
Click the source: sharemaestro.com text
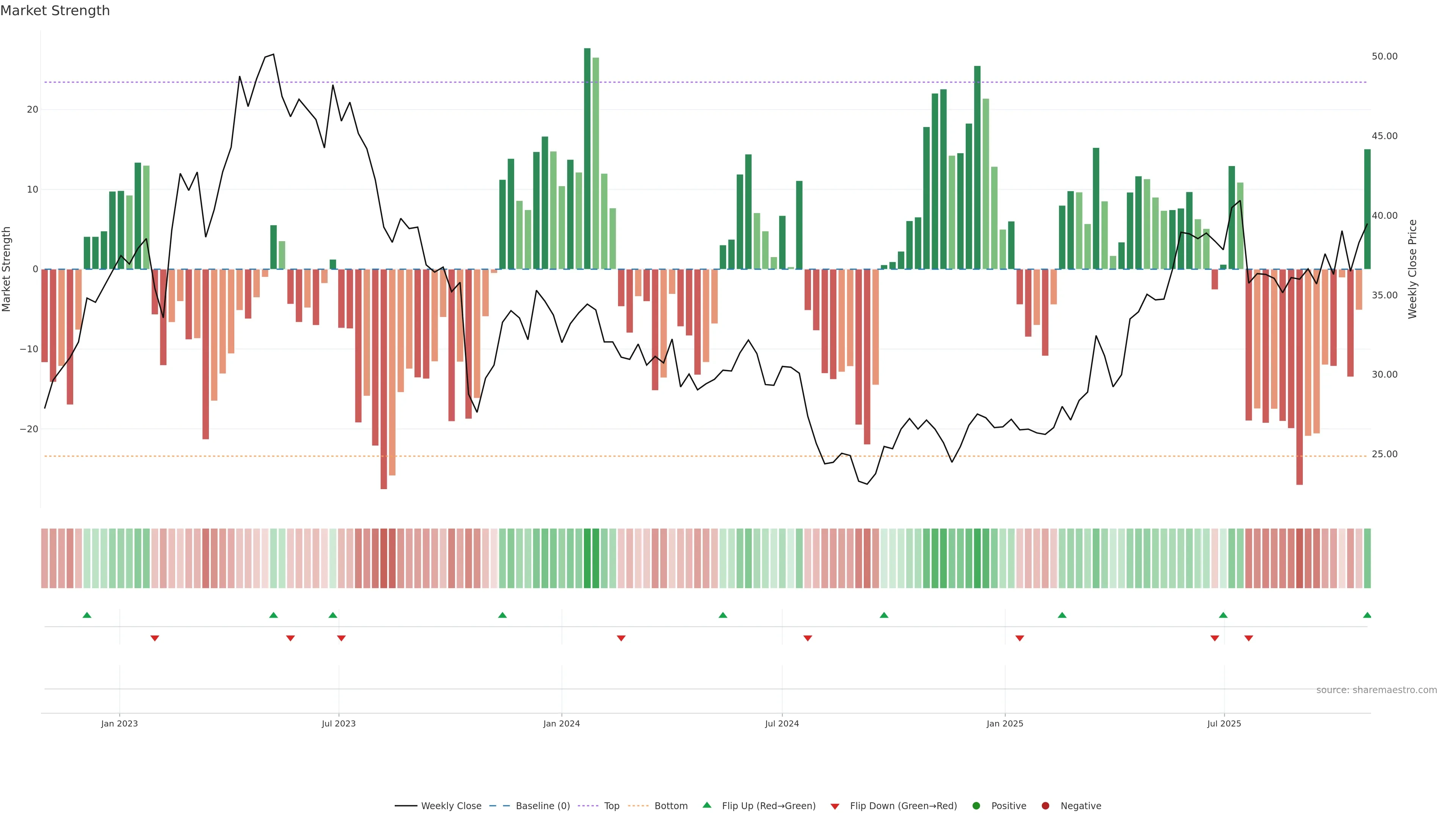tap(1376, 690)
